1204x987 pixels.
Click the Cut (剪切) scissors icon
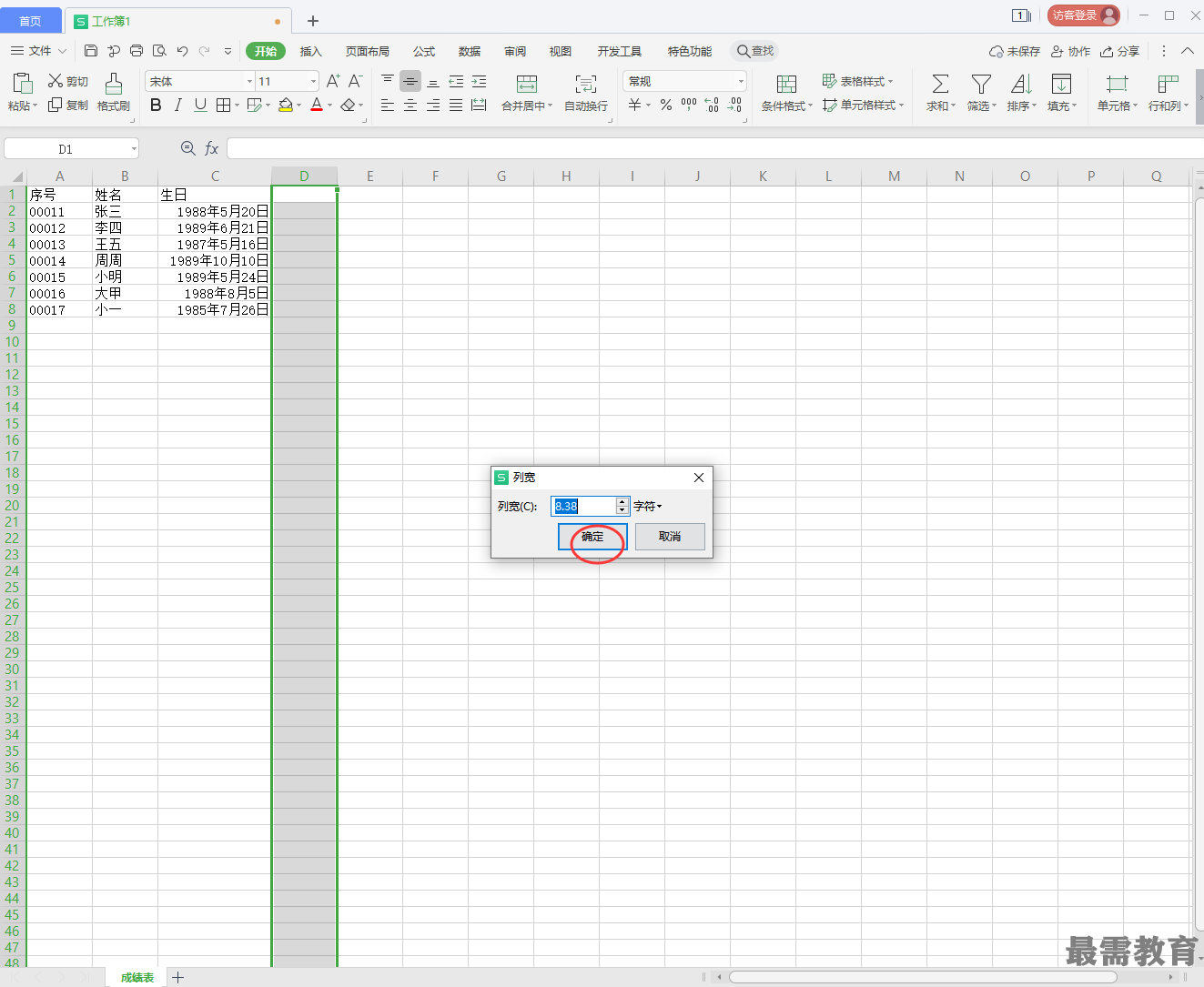point(56,81)
